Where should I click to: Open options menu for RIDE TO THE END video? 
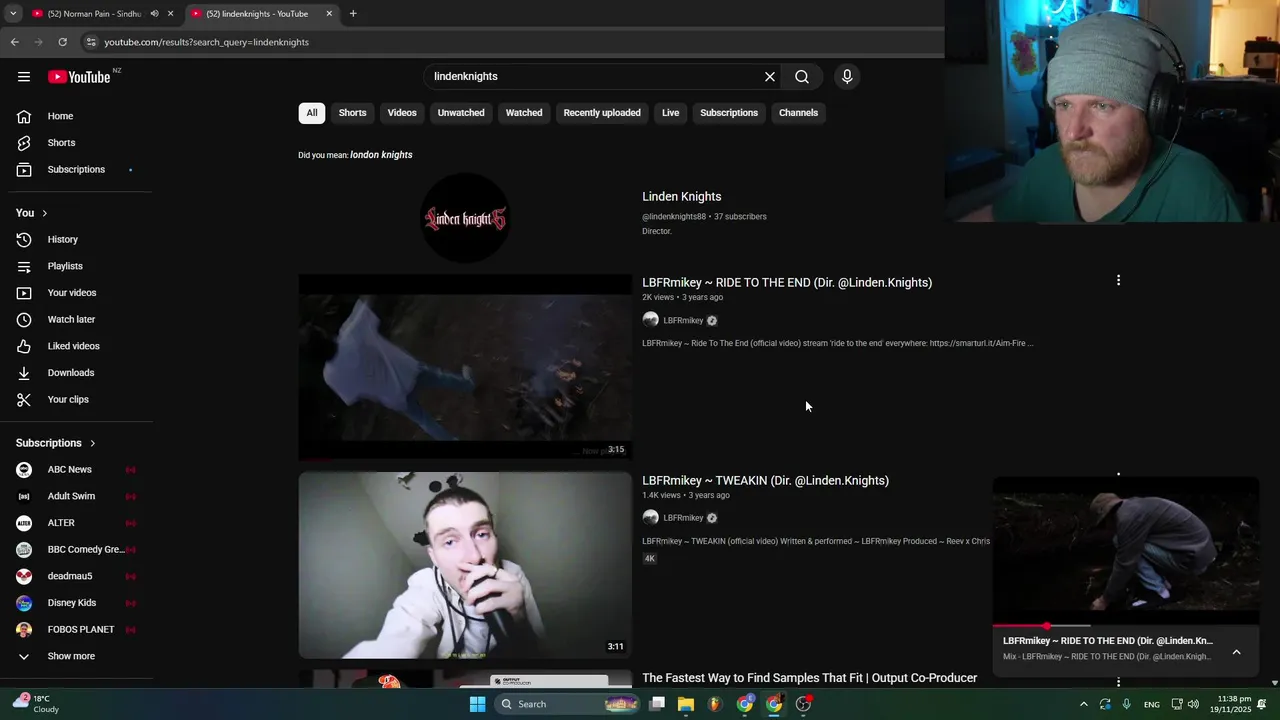[x=1118, y=281]
